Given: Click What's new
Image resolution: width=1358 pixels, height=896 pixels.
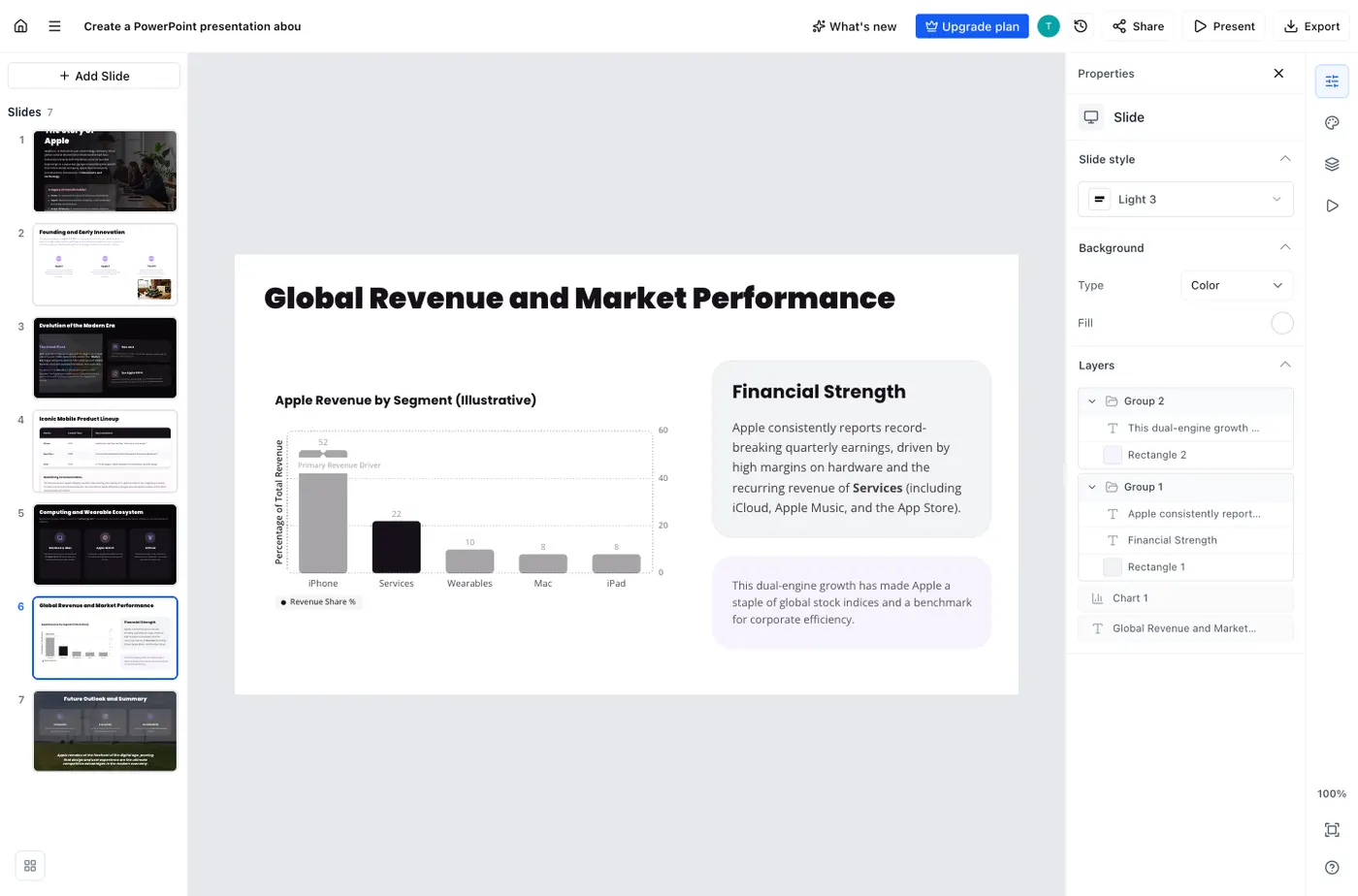Looking at the screenshot, I should point(855,26).
